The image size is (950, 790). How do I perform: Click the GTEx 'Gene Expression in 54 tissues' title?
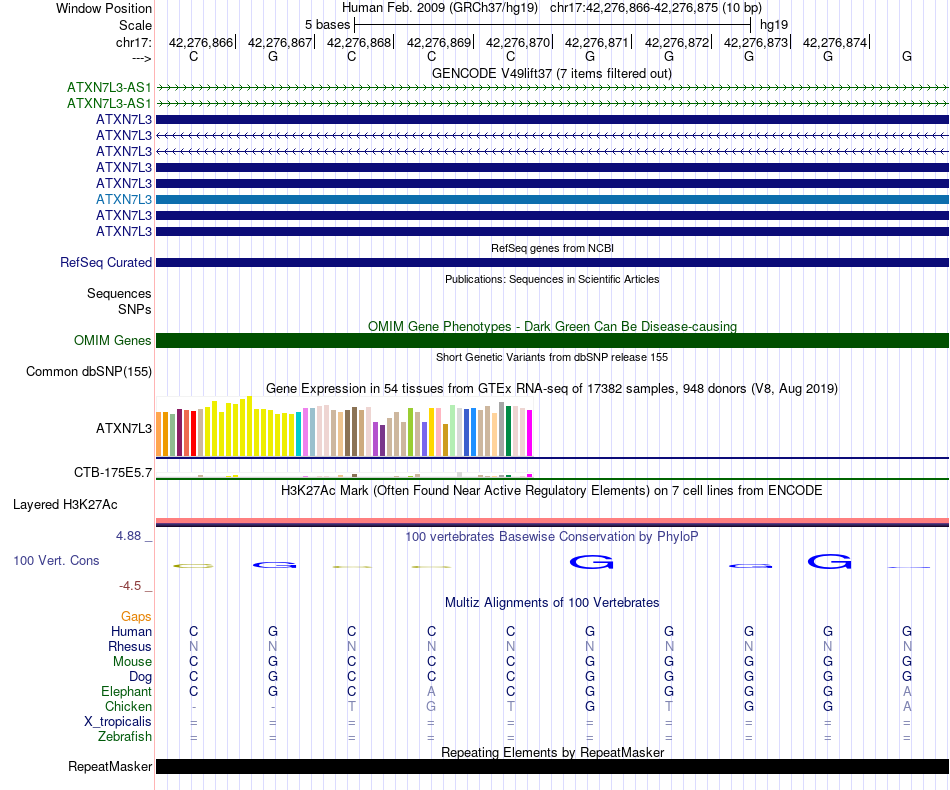(552, 388)
